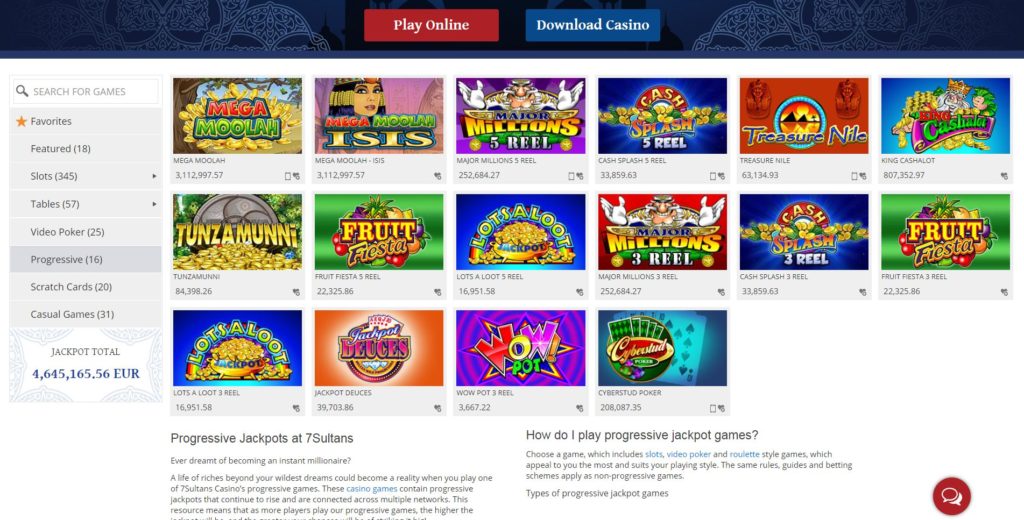Click the jackpot coins icon under Tunzamunni

pos(296,292)
